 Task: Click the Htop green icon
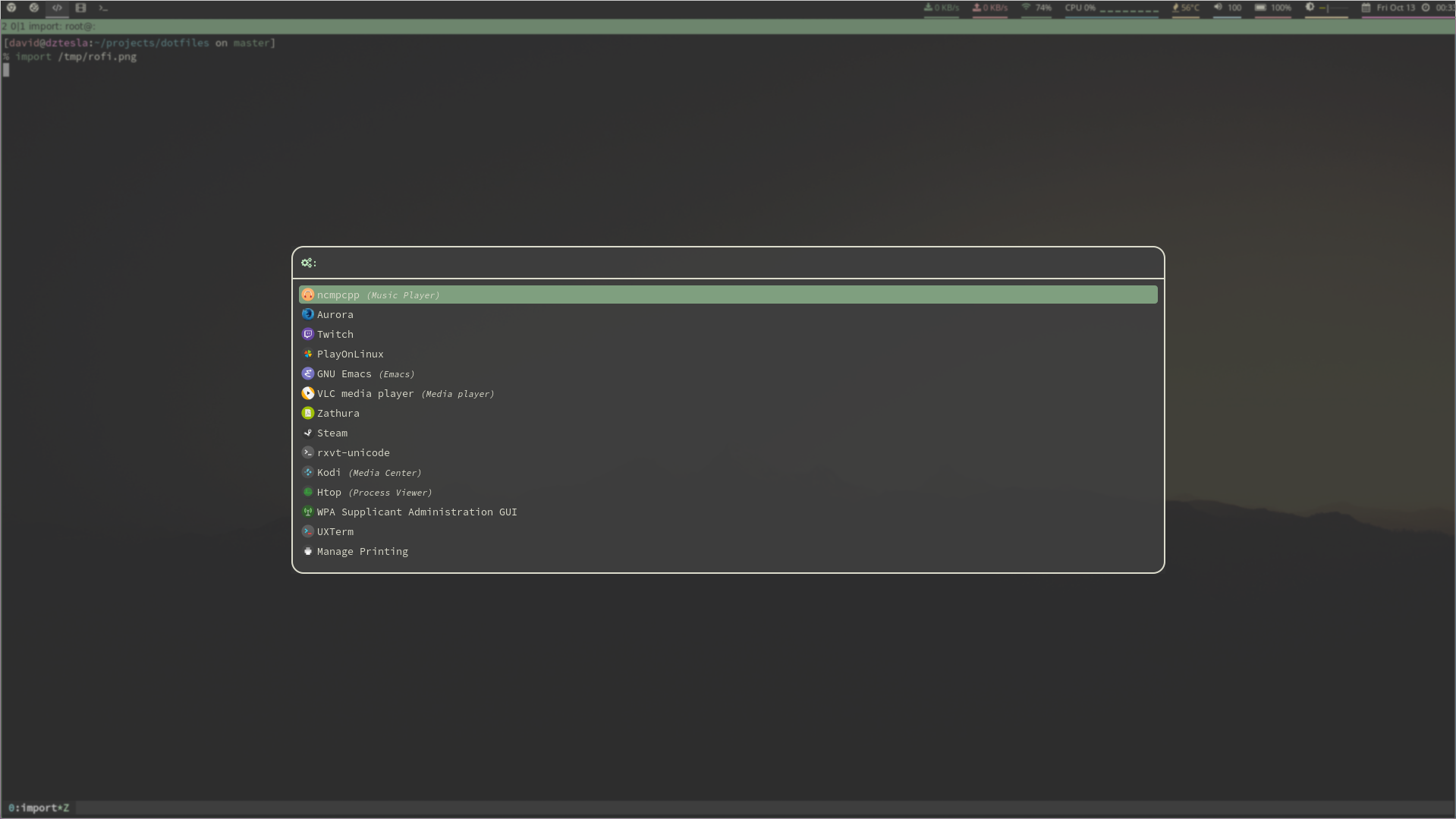pyautogui.click(x=307, y=492)
